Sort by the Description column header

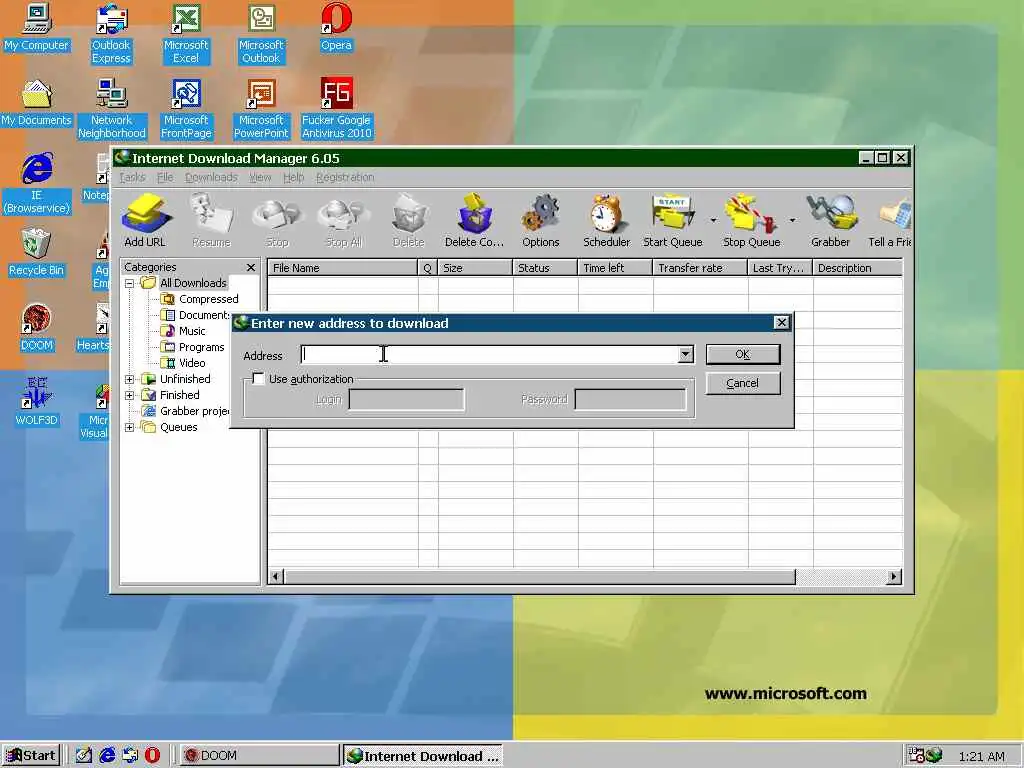(x=857, y=268)
